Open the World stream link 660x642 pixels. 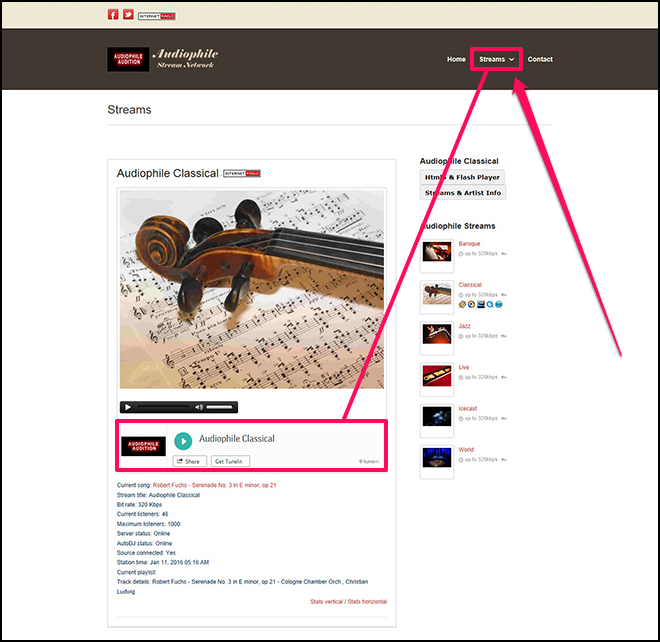click(466, 450)
